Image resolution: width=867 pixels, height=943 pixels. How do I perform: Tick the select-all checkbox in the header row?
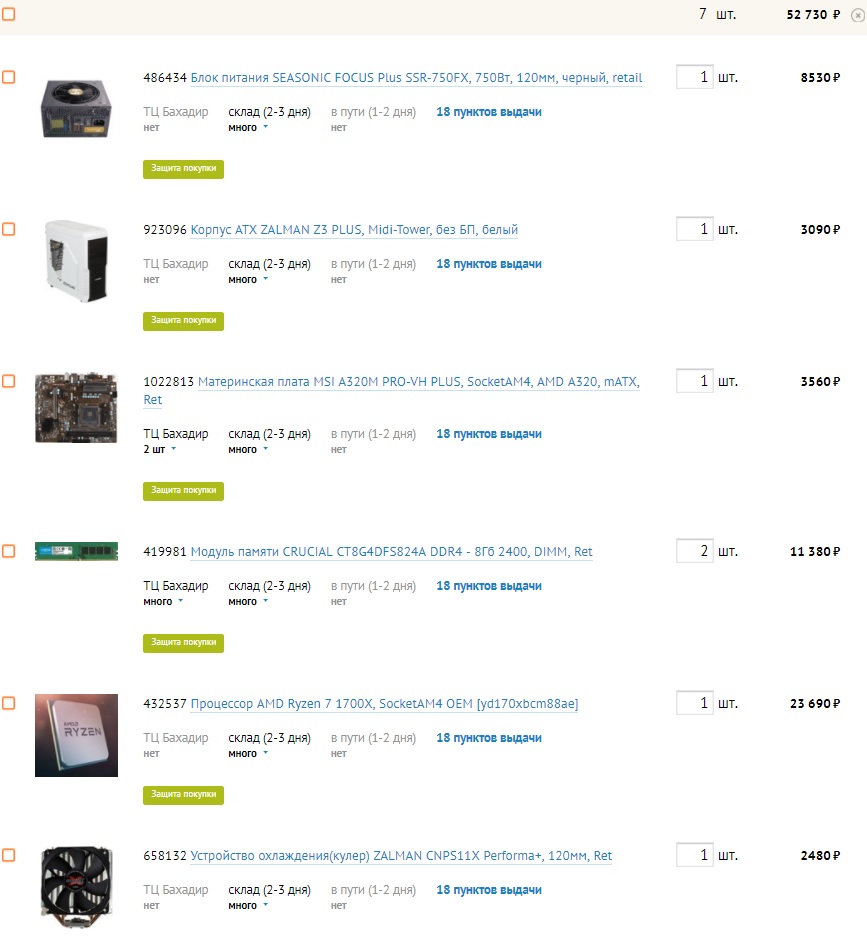pyautogui.click(x=8, y=13)
